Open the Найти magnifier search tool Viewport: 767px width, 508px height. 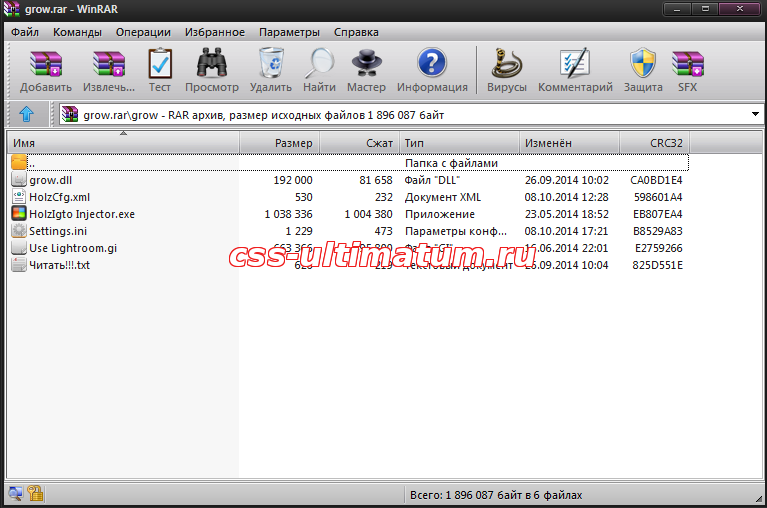[319, 63]
